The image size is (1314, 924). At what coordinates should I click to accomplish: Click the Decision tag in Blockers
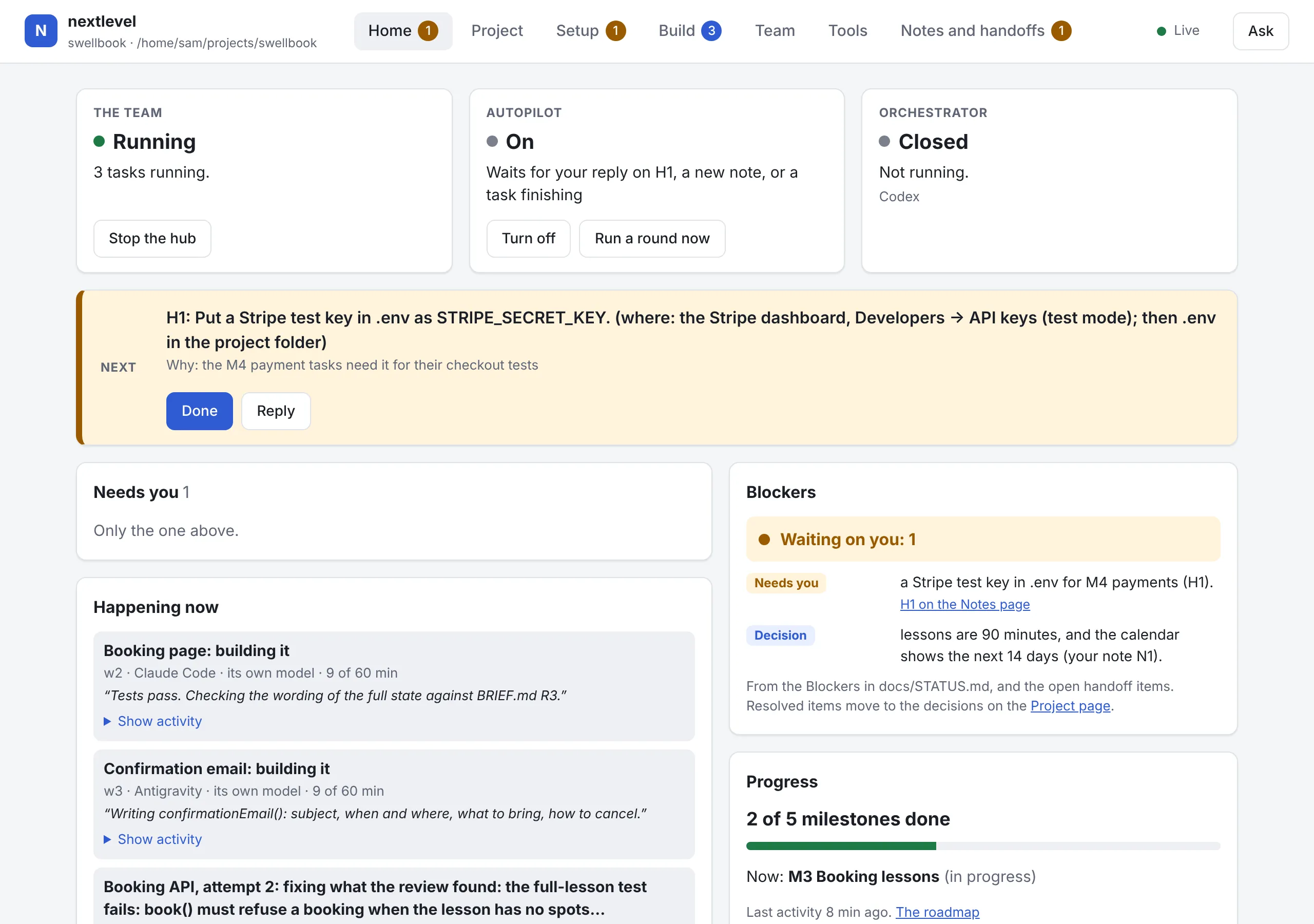point(780,636)
